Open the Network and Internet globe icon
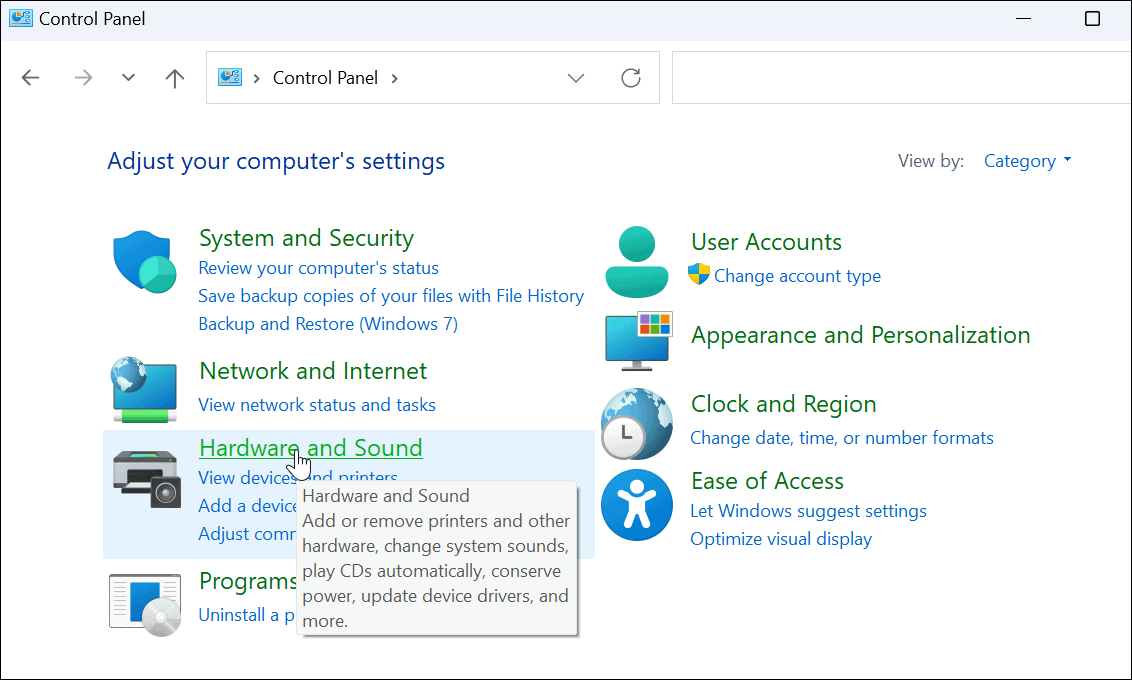Screen dimensions: 1132x680 click(145, 388)
